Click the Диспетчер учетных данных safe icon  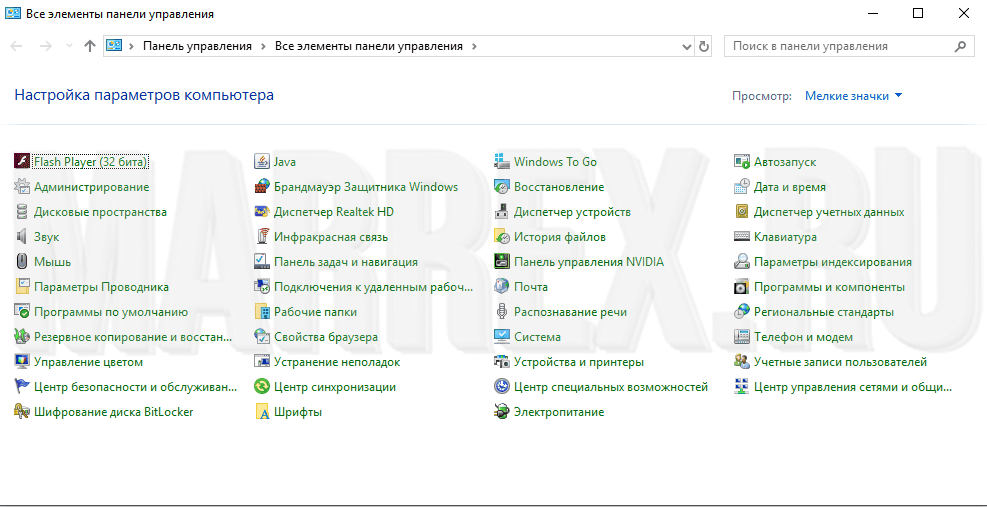coord(742,212)
